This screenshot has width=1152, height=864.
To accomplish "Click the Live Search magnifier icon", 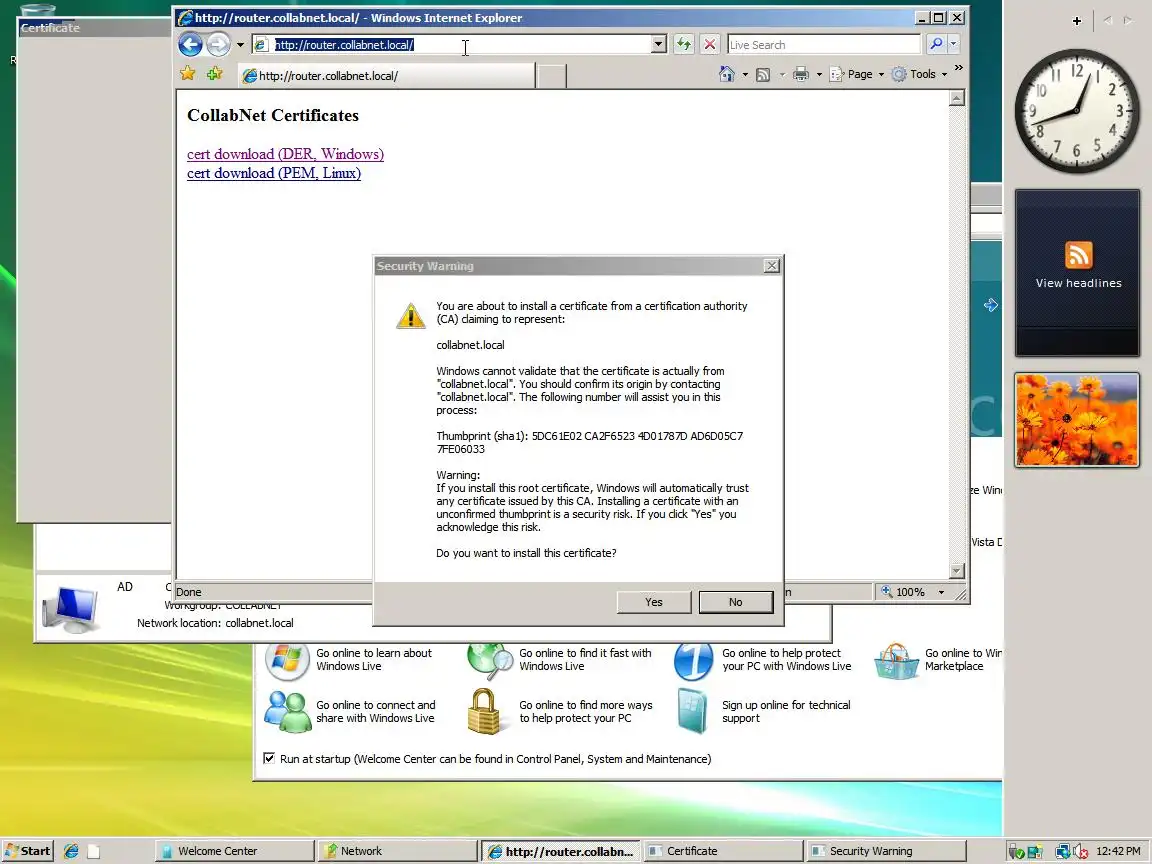I will (935, 44).
